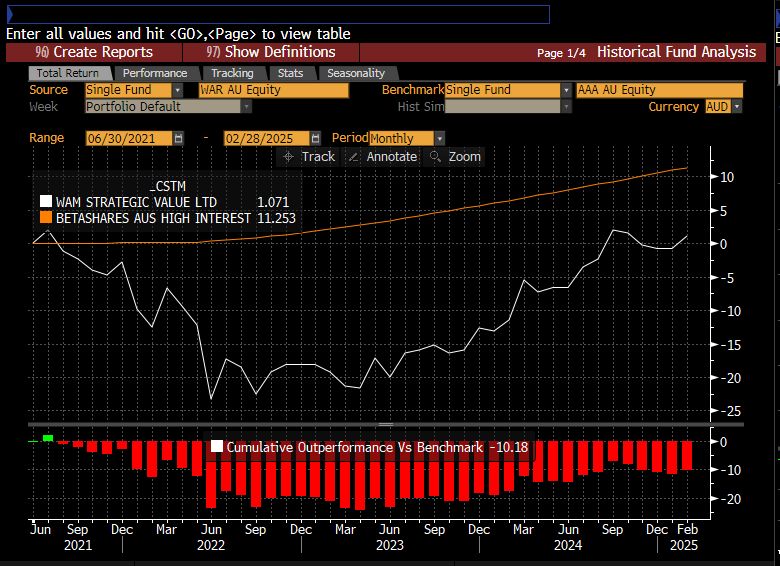Click the 11.253 Betashares legend value
The image size is (780, 566).
pos(276,218)
